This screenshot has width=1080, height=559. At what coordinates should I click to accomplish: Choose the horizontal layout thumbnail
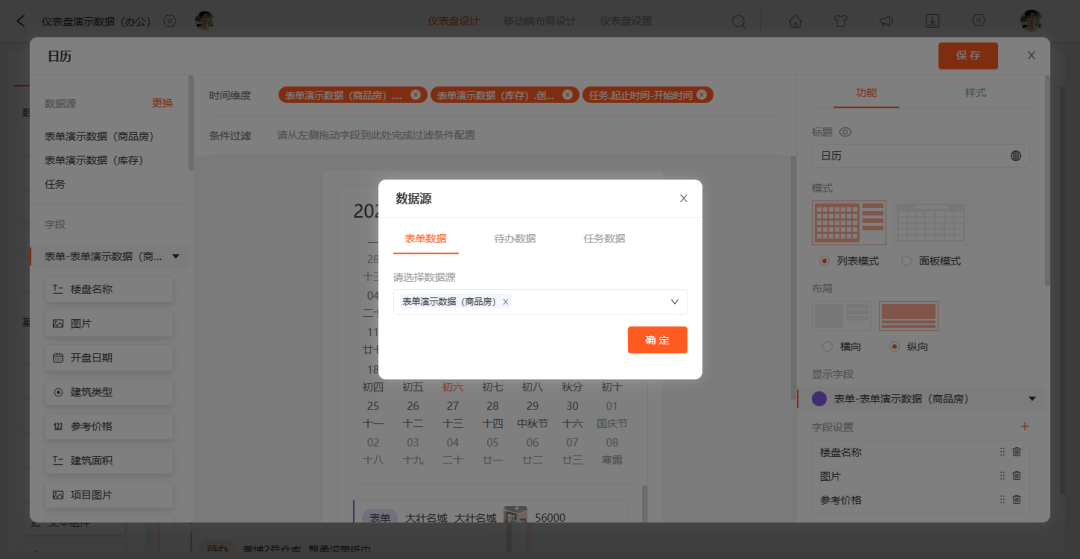pos(842,316)
